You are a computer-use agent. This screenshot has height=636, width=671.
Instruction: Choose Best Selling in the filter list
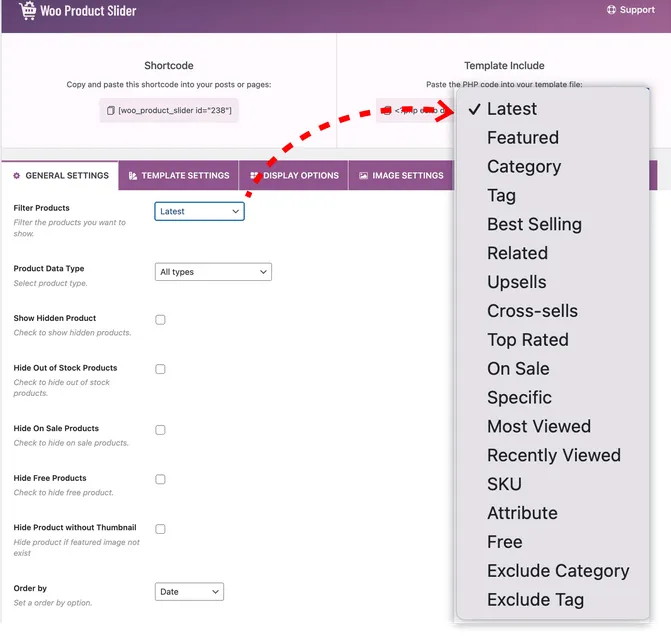coord(553,224)
